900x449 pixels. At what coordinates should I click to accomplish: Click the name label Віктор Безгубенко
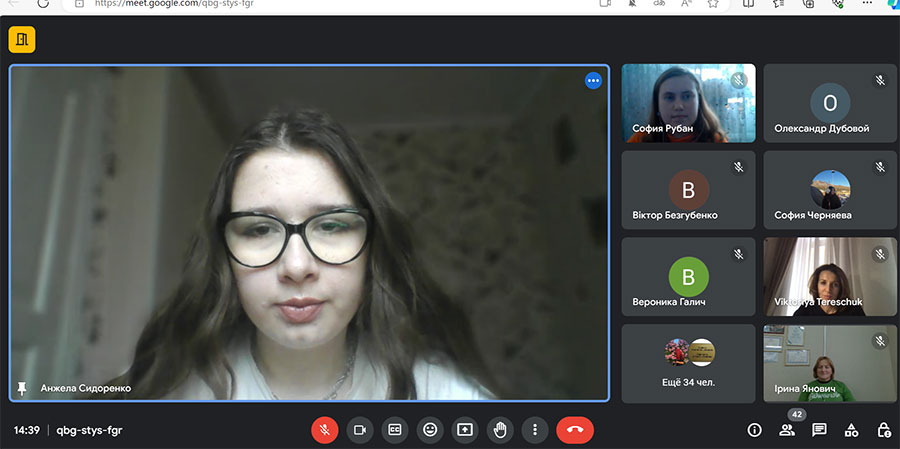[675, 215]
